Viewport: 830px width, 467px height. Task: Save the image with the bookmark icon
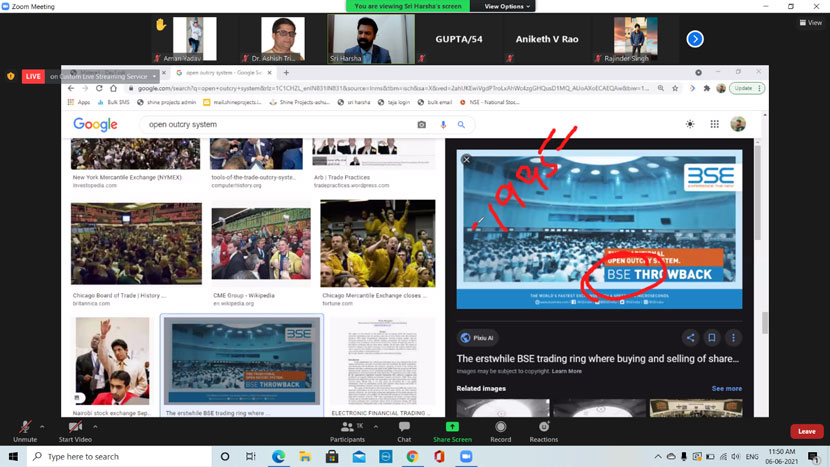pyautogui.click(x=712, y=338)
